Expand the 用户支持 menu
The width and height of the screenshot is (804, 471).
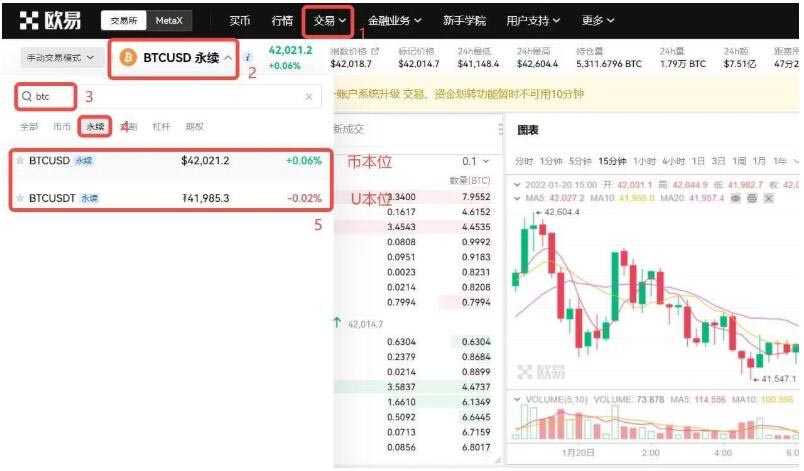pos(533,21)
